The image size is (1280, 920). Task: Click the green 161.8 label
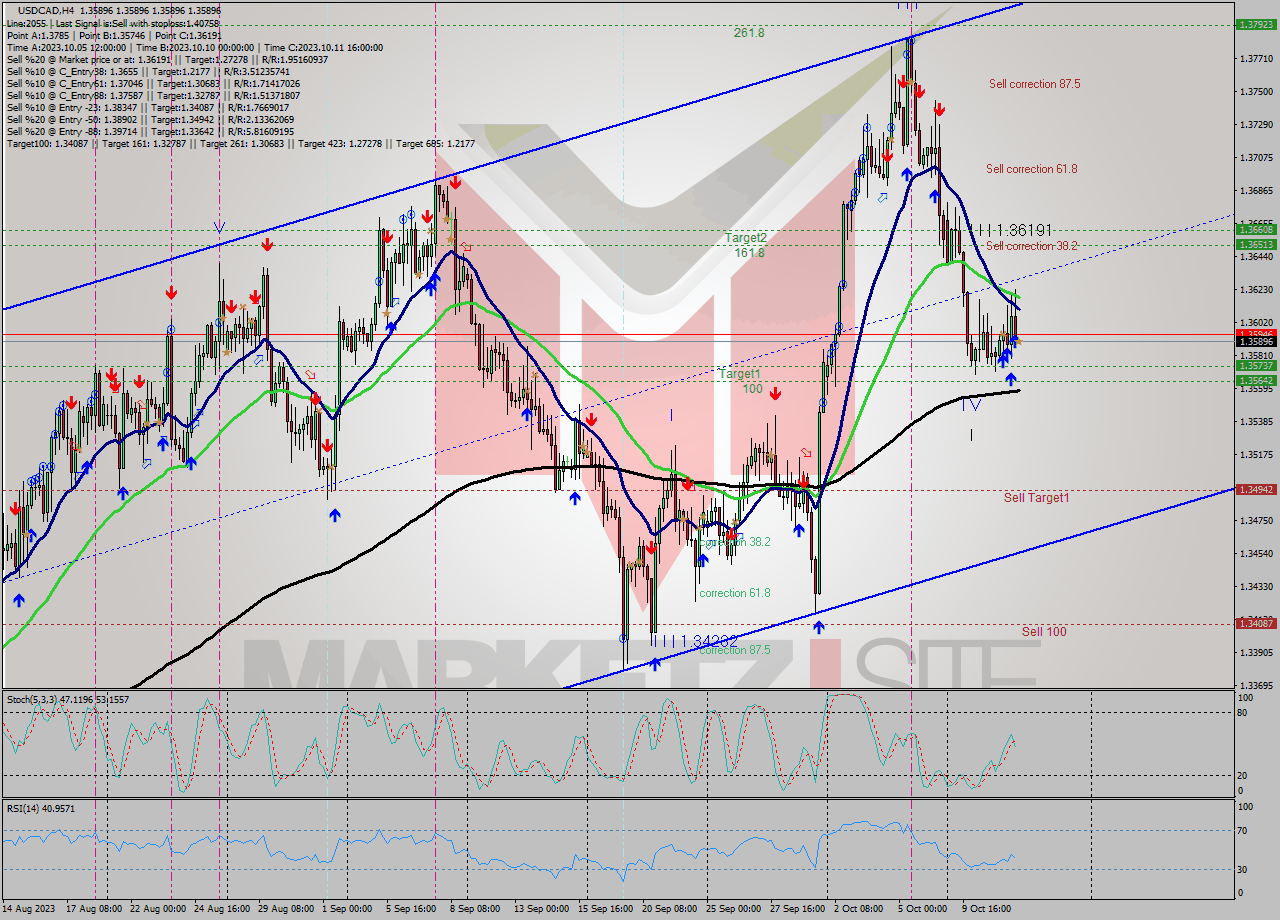tap(748, 253)
